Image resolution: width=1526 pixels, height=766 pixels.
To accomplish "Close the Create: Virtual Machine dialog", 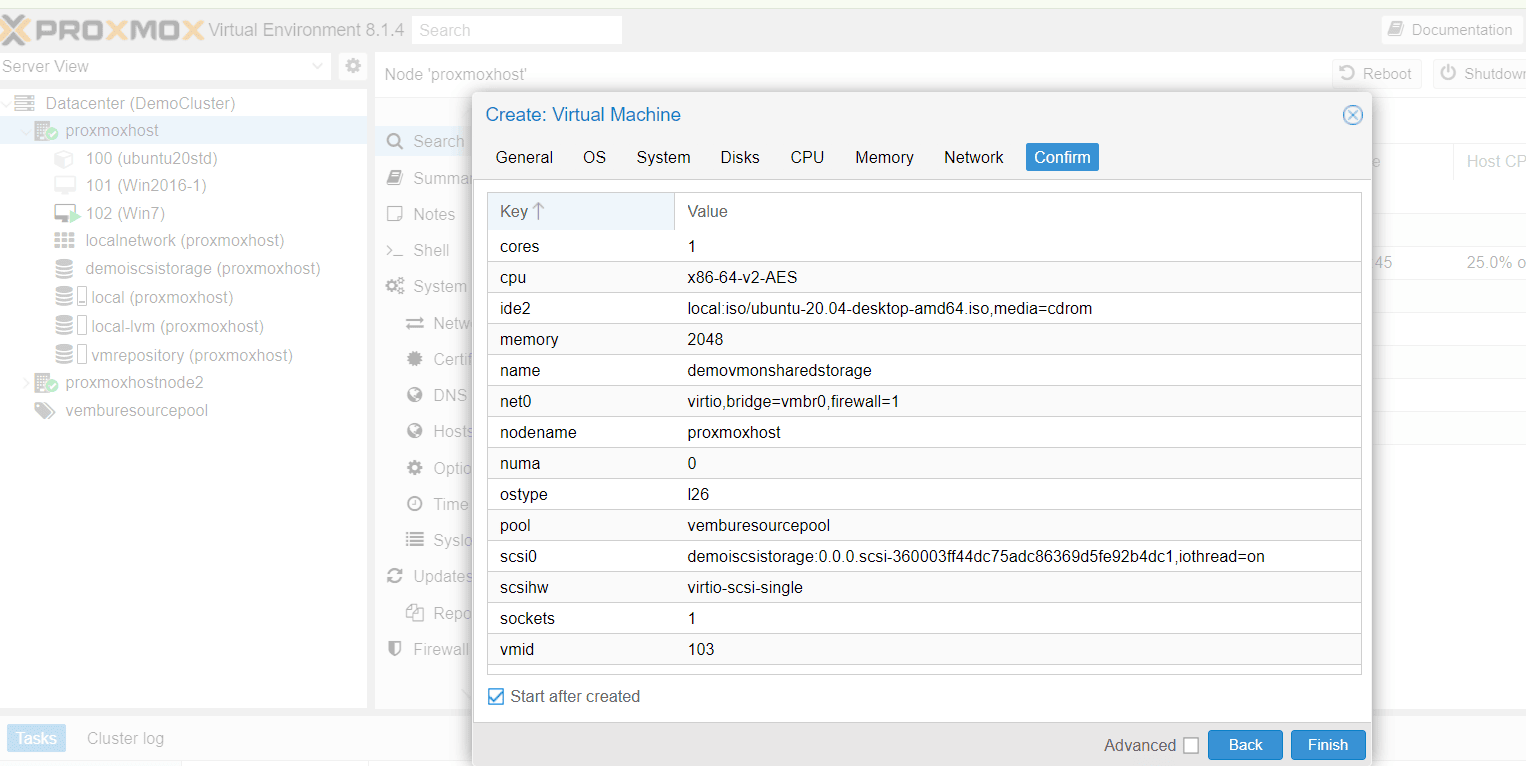I will 1352,115.
